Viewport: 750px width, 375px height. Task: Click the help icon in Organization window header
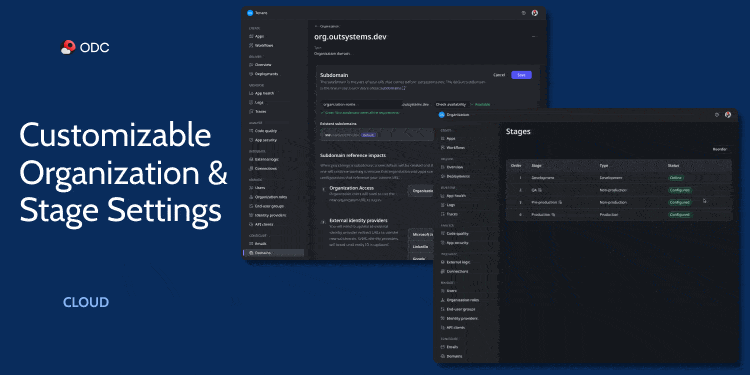click(x=717, y=115)
